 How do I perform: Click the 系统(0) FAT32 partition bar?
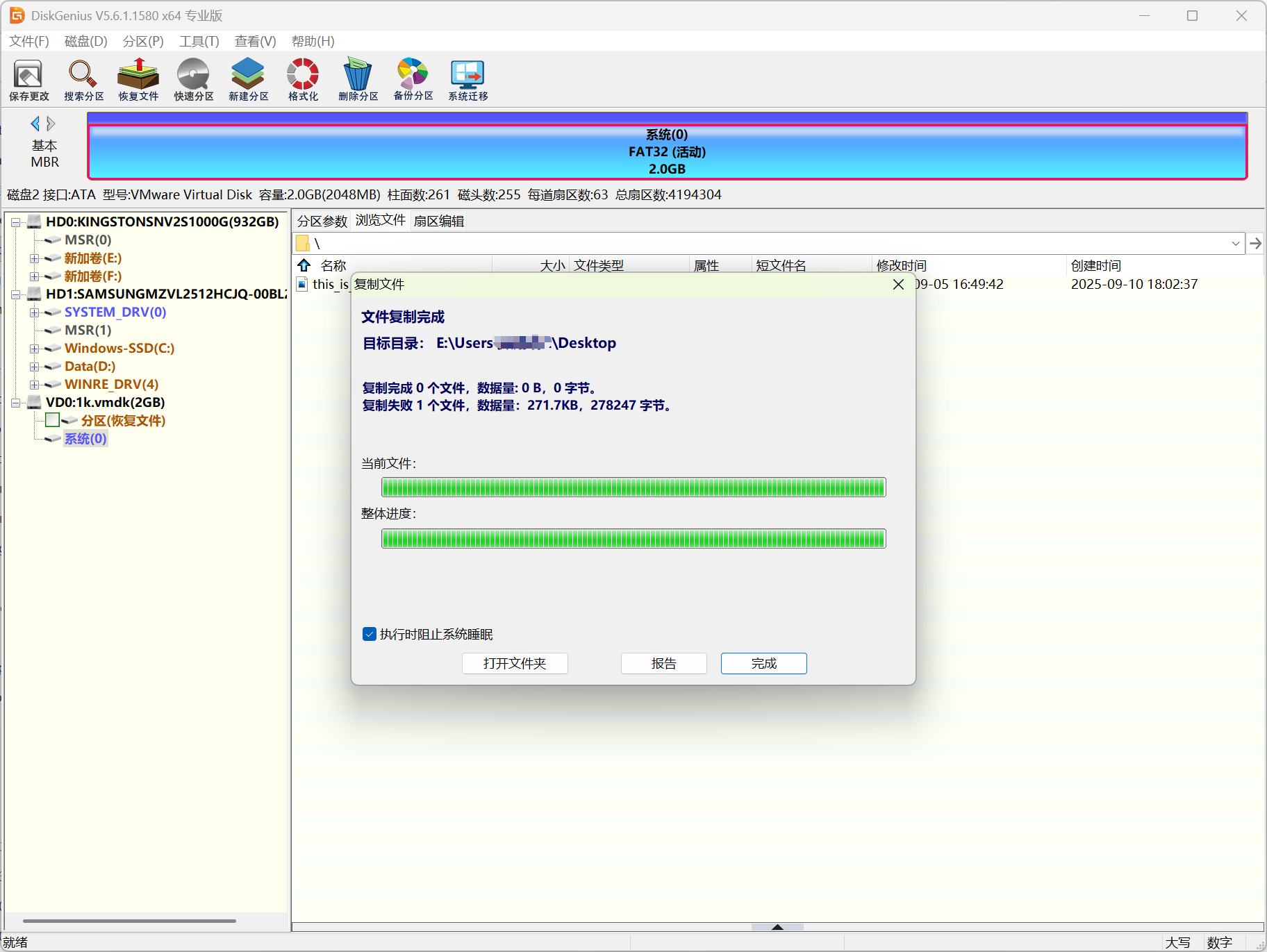coord(667,152)
